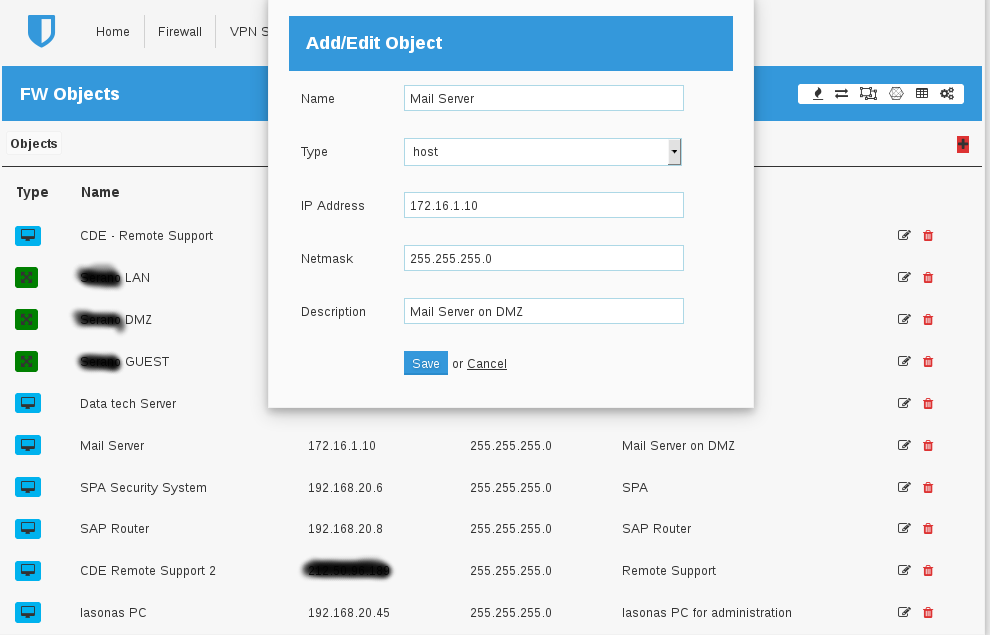Click the hexagon icon in header toolbar
The image size is (990, 635).
coord(896,94)
